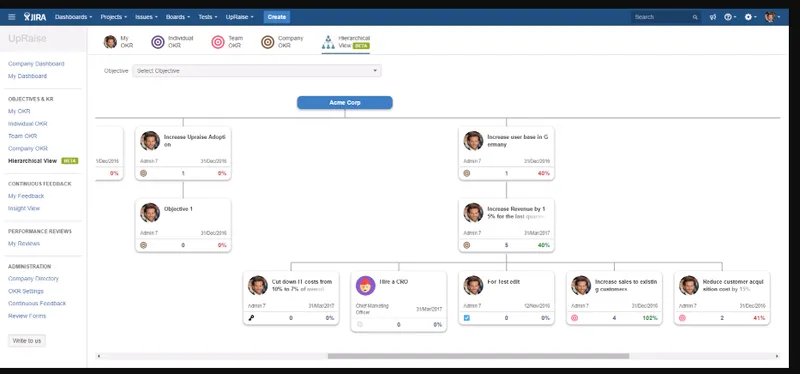This screenshot has height=374, width=800.
Task: Open the Hire a CRO objective title
Action: (394, 282)
